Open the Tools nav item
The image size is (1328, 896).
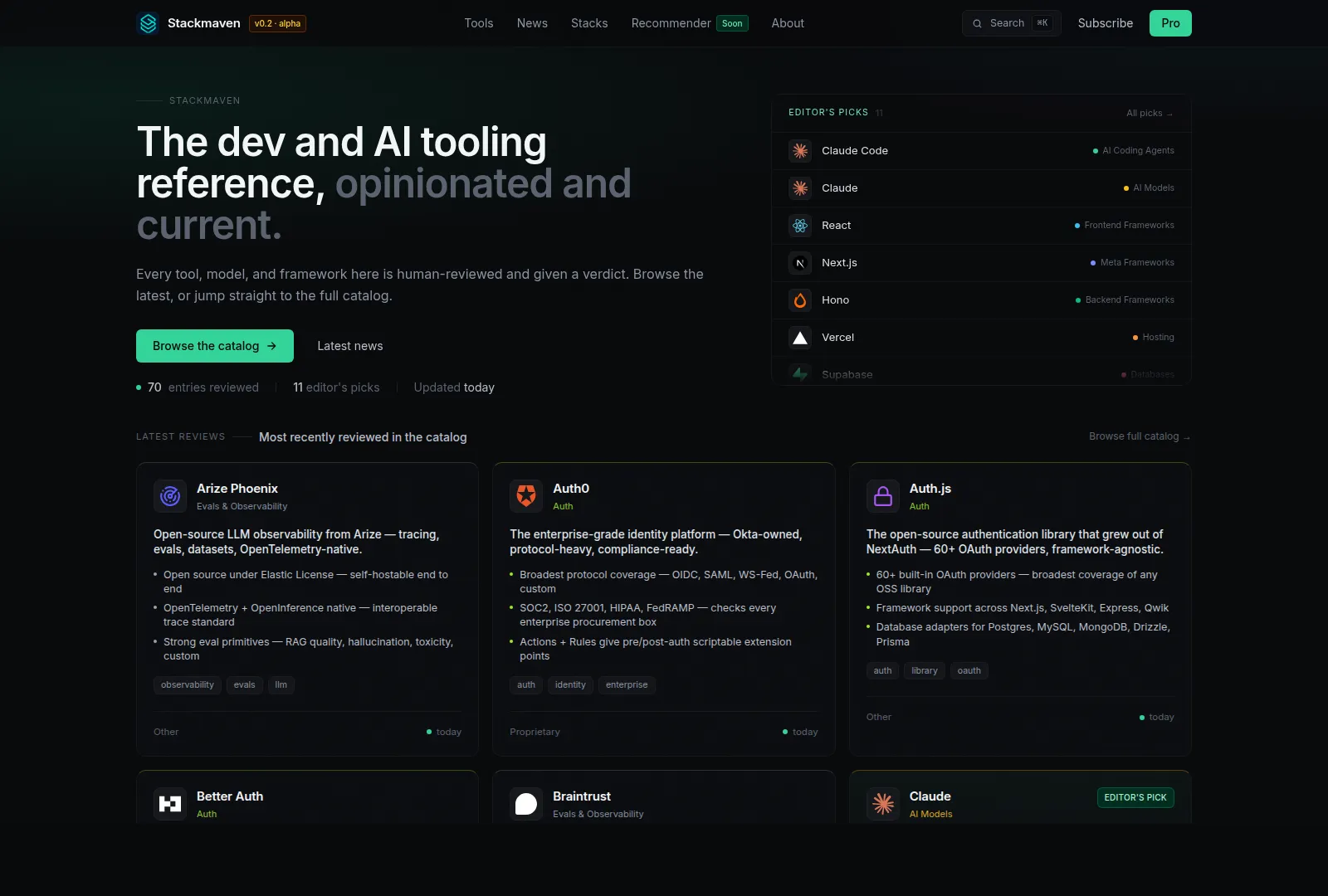pos(479,23)
